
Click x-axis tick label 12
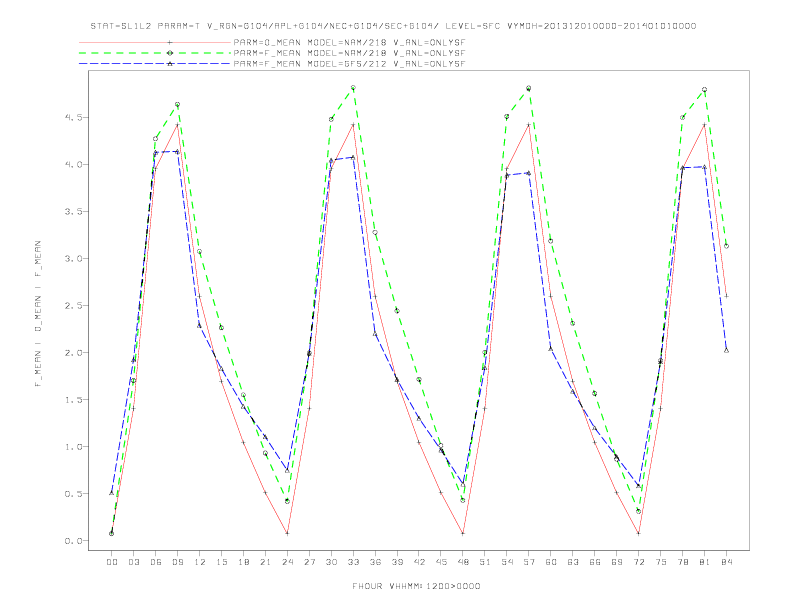click(200, 562)
